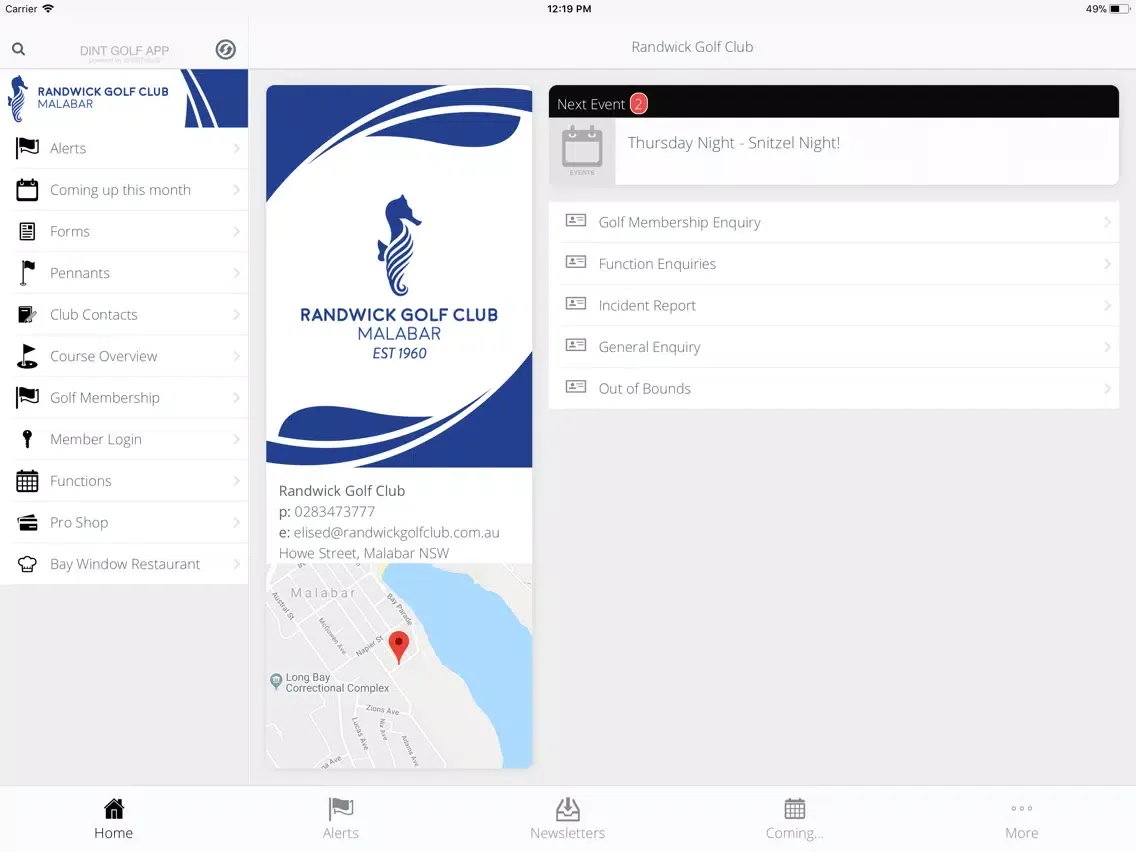The image size is (1136, 852).
Task: Tap the Bay Window Restaurant chef hat icon
Action: (28, 564)
